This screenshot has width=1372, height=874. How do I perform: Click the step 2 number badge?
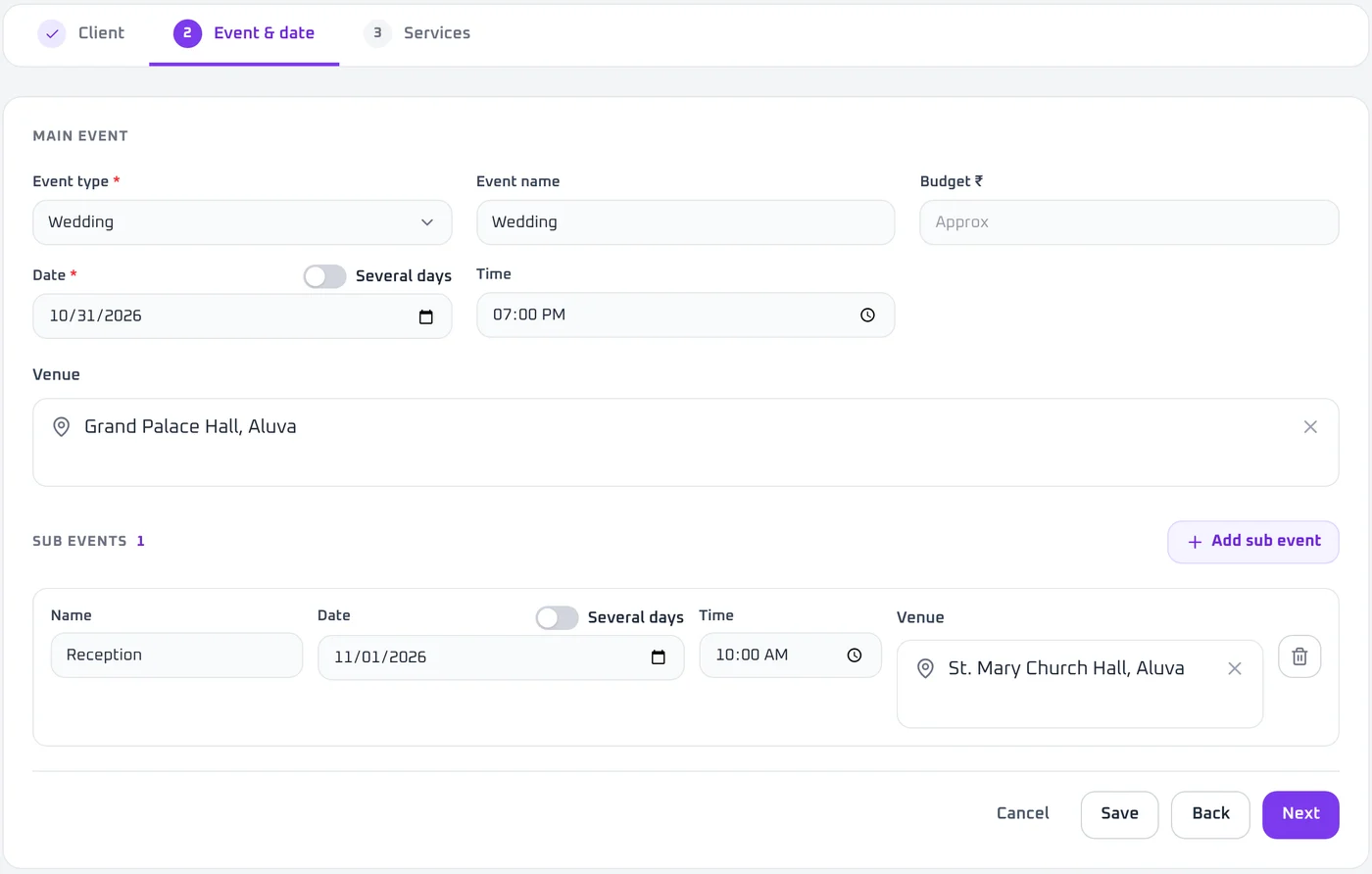tap(187, 33)
